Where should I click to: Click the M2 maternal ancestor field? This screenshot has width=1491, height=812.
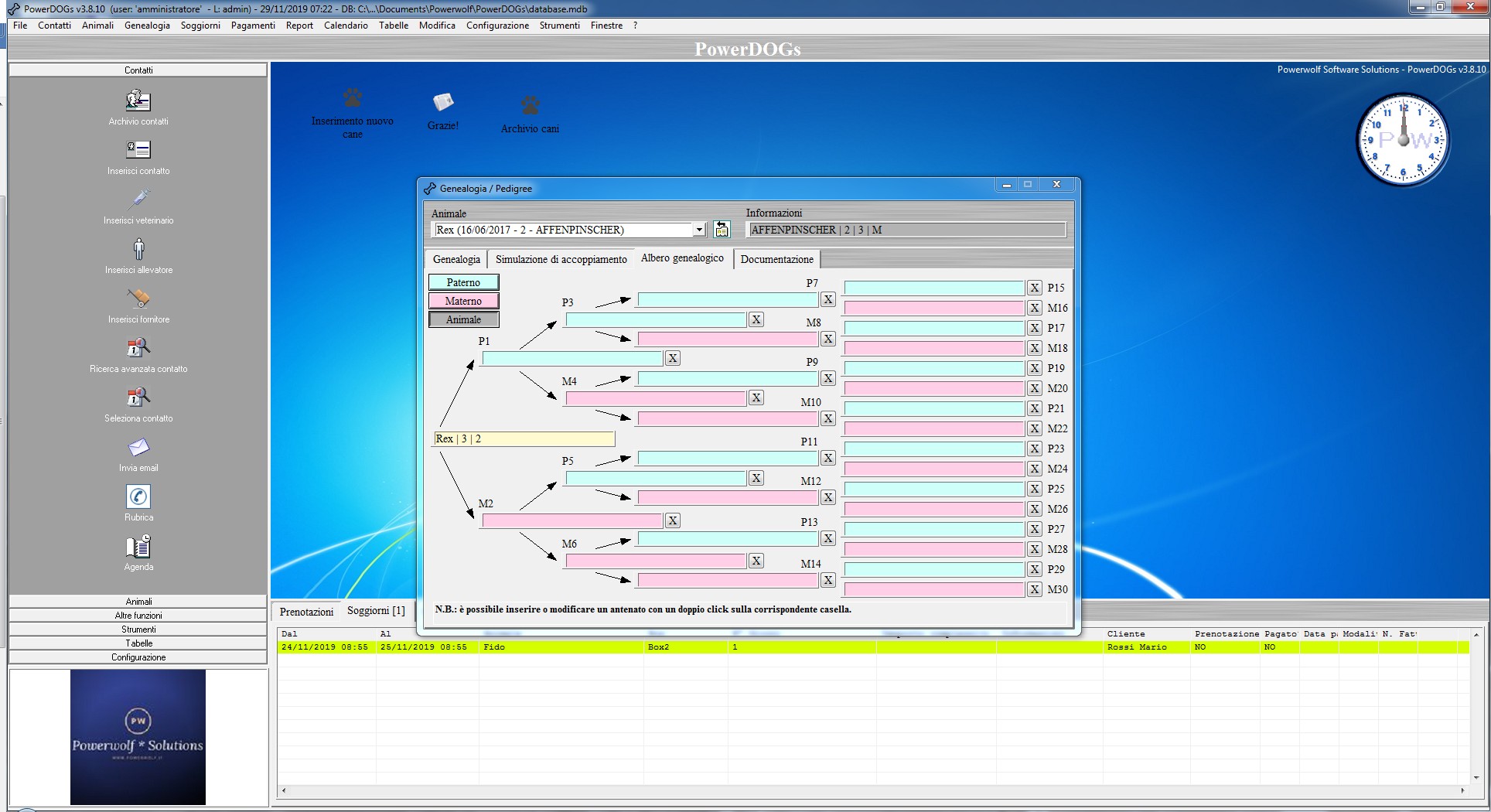coord(572,520)
